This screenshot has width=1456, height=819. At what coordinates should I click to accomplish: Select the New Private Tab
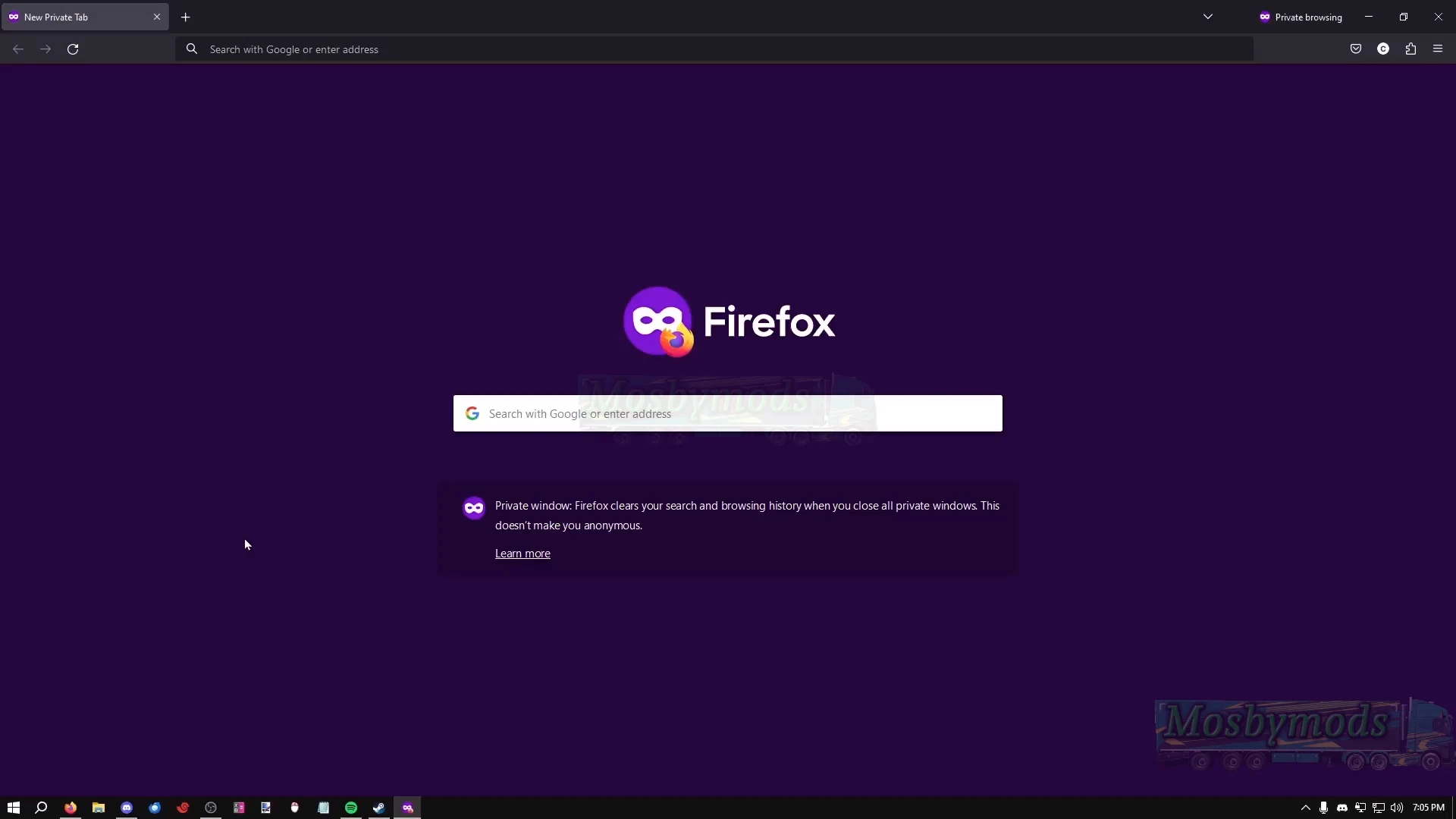(x=85, y=17)
